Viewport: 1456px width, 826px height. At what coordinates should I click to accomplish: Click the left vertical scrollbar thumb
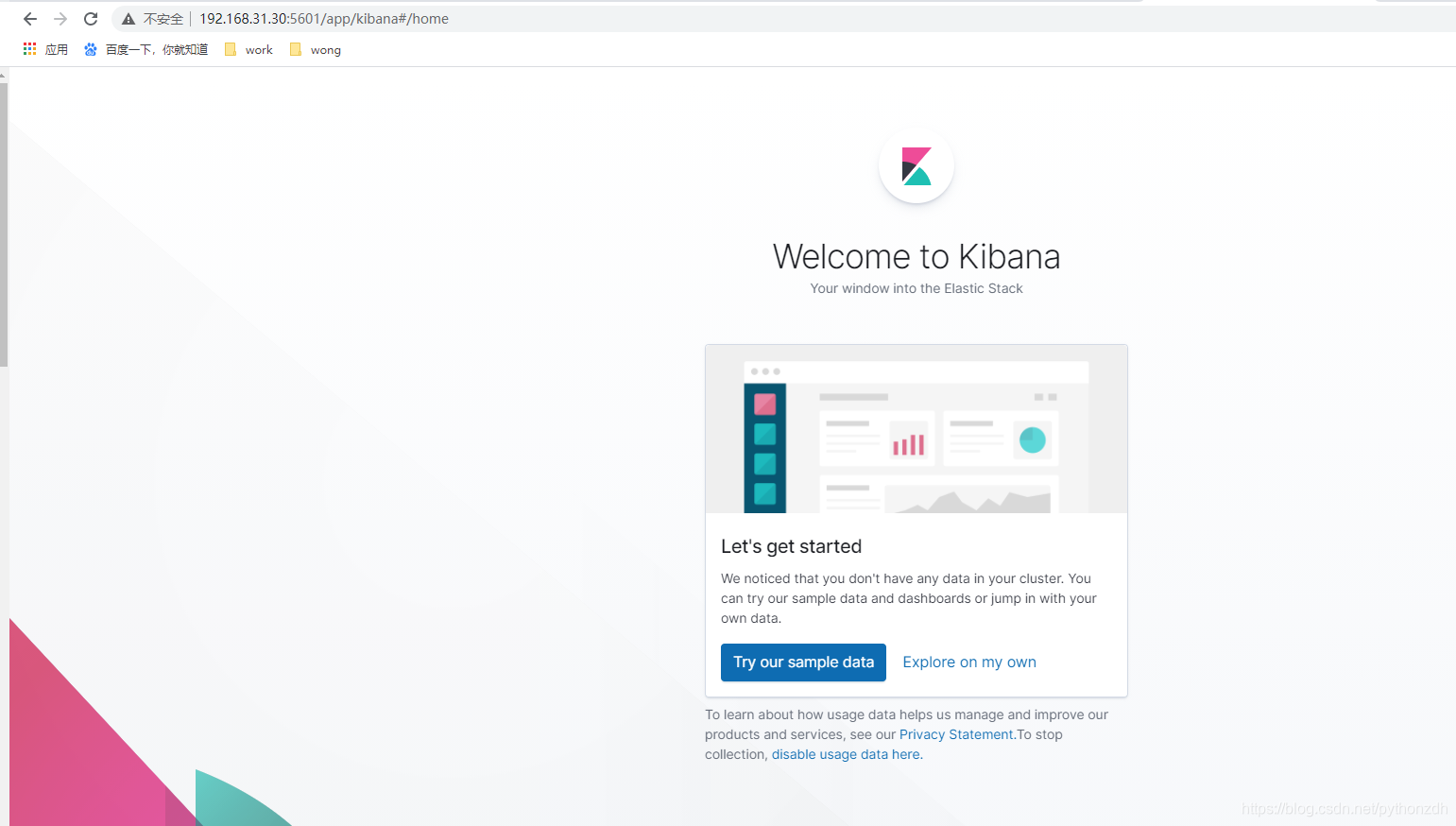coord(4,225)
